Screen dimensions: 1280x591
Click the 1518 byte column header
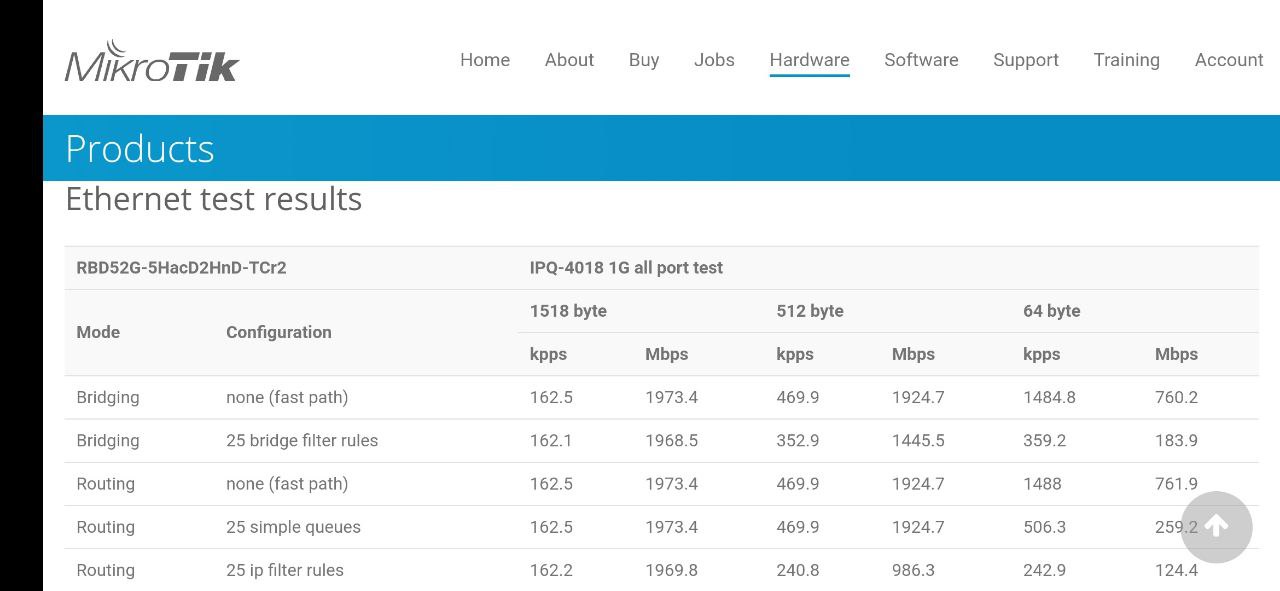pos(568,311)
